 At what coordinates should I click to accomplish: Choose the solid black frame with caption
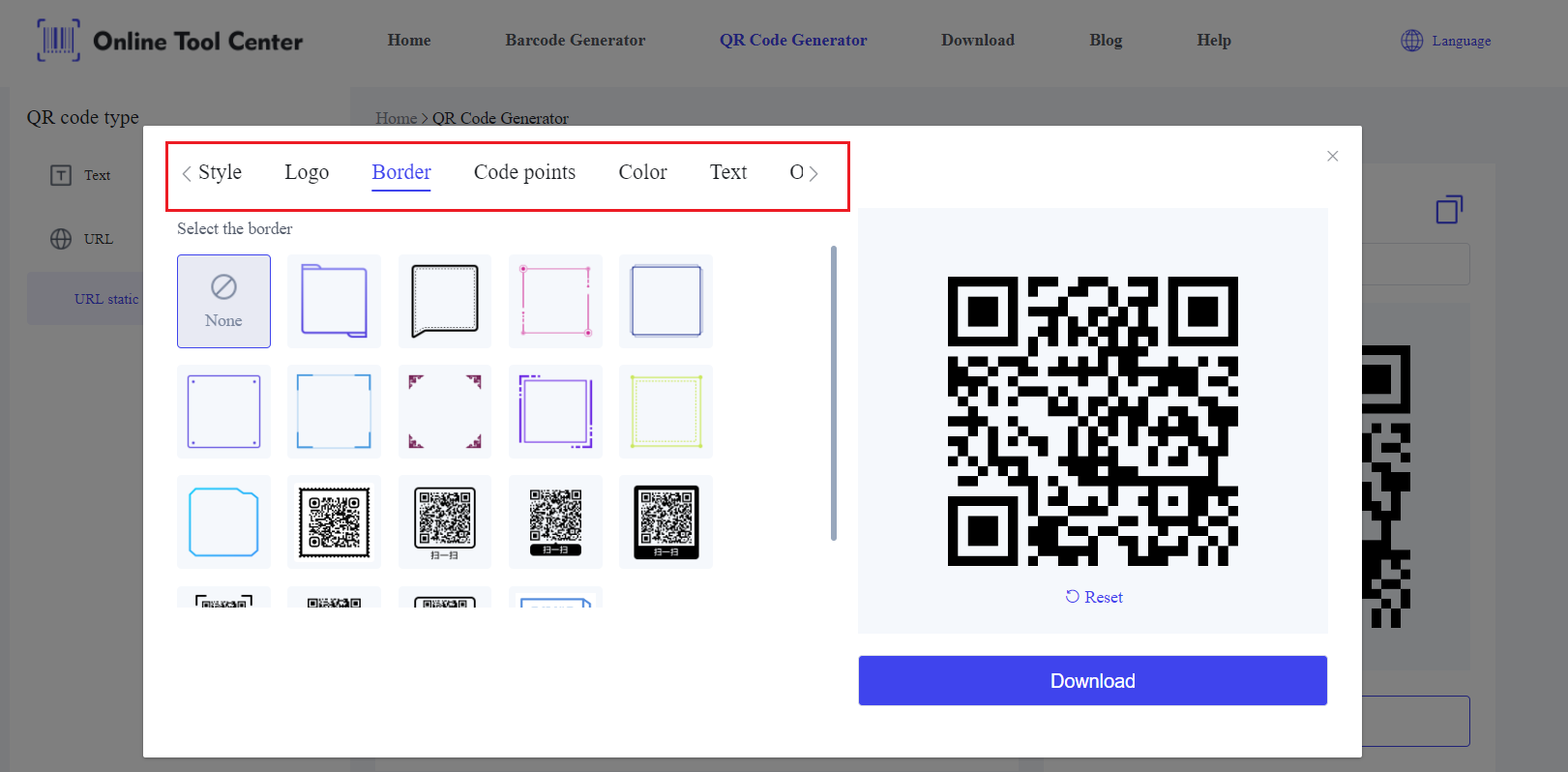666,521
